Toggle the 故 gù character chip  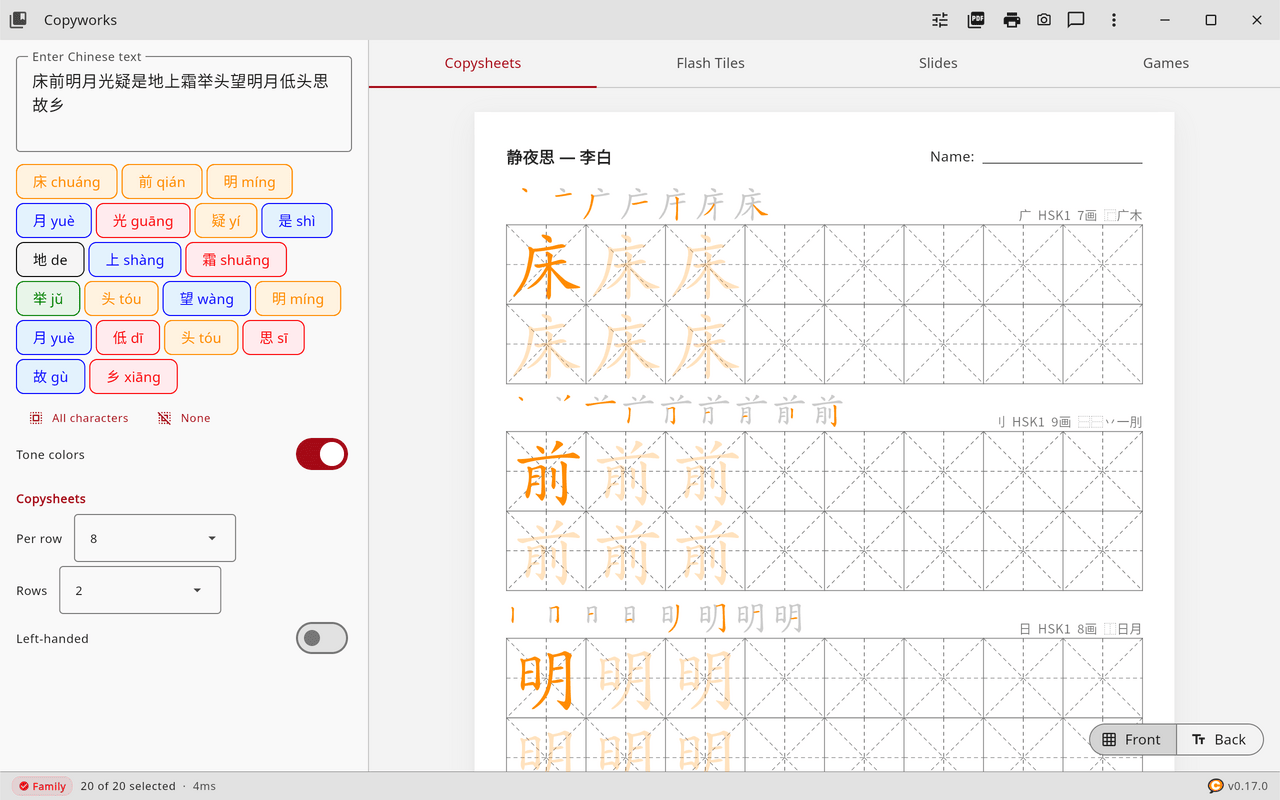click(x=51, y=377)
